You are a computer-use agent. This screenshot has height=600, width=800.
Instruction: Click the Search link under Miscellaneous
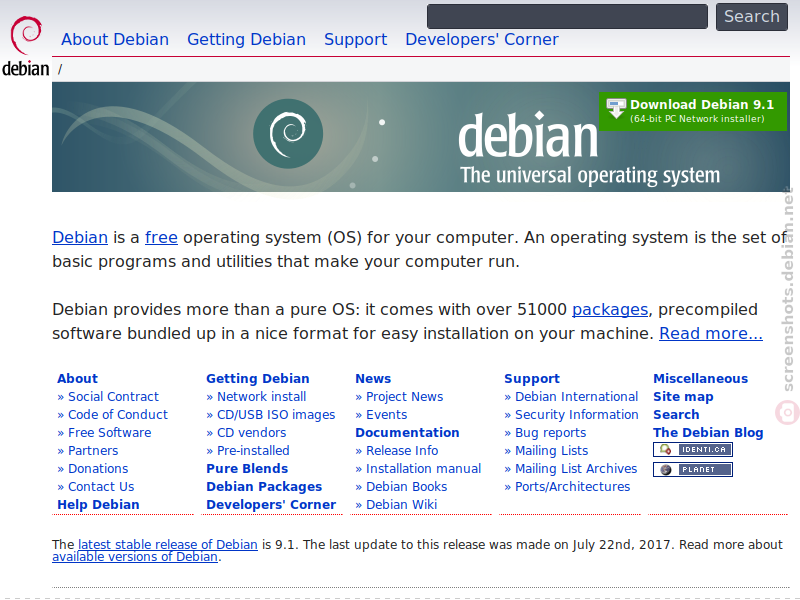coord(676,414)
